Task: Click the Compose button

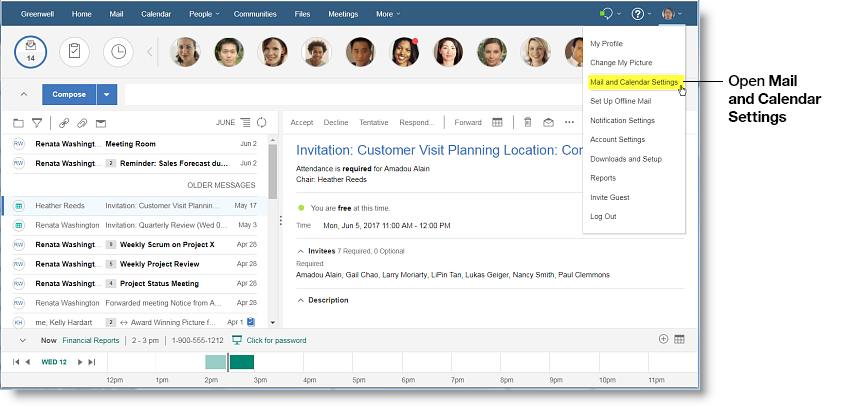Action: (68, 95)
